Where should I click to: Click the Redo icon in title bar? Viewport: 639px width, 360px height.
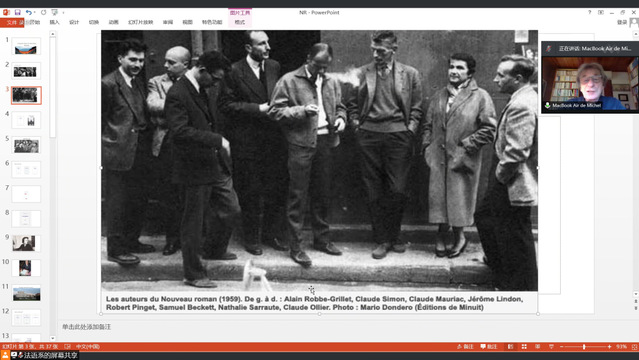click(x=44, y=13)
